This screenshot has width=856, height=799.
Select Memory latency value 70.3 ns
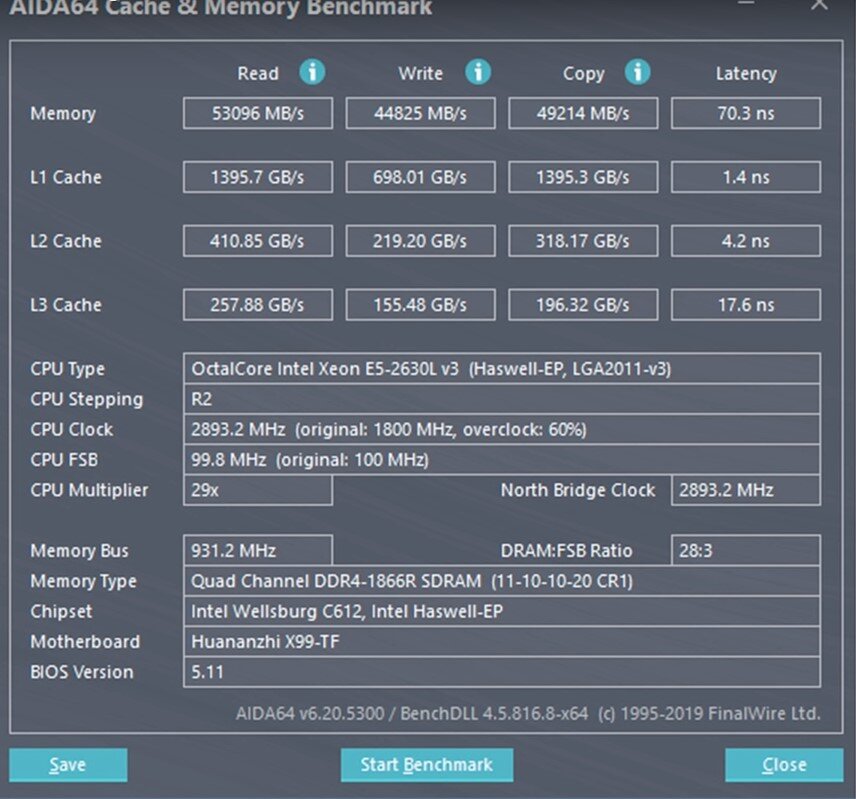coord(746,114)
